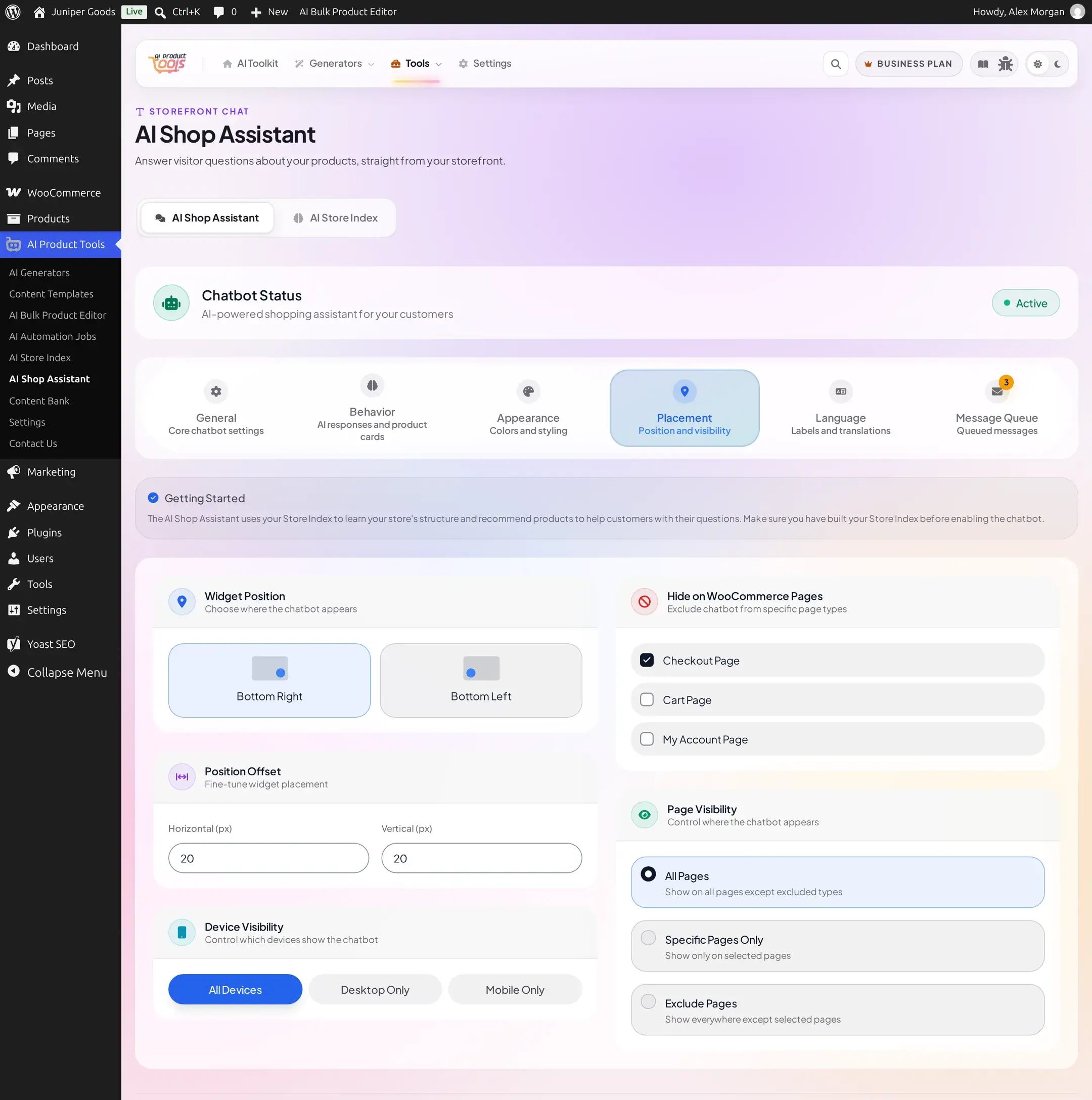This screenshot has height=1100, width=1092.
Task: Click the Live status badge
Action: 134,12
